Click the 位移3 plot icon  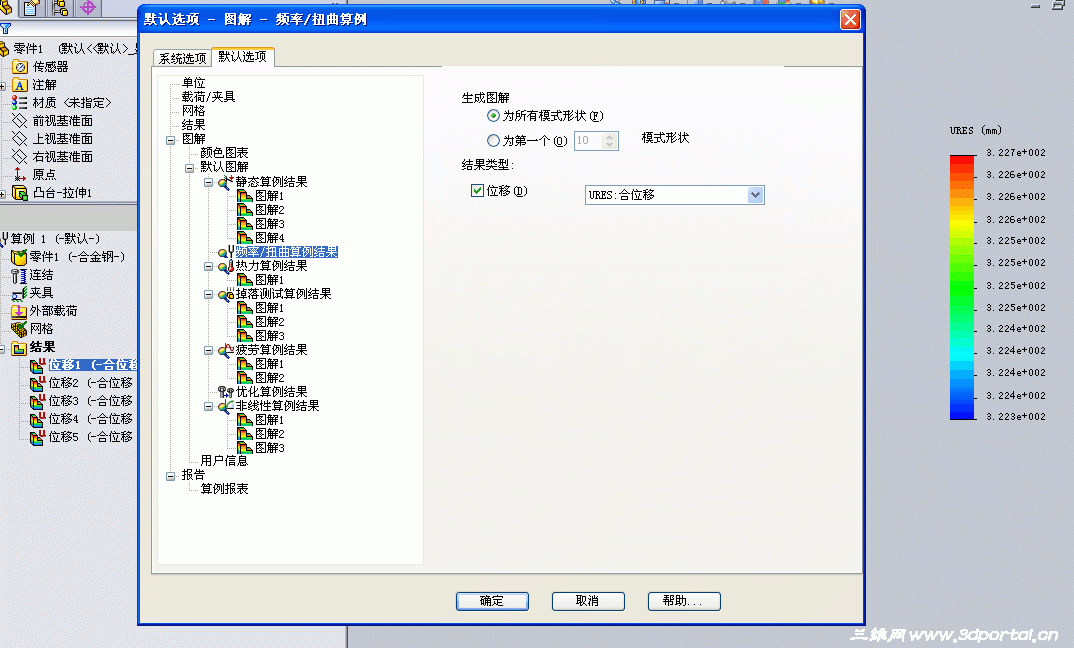(x=38, y=401)
